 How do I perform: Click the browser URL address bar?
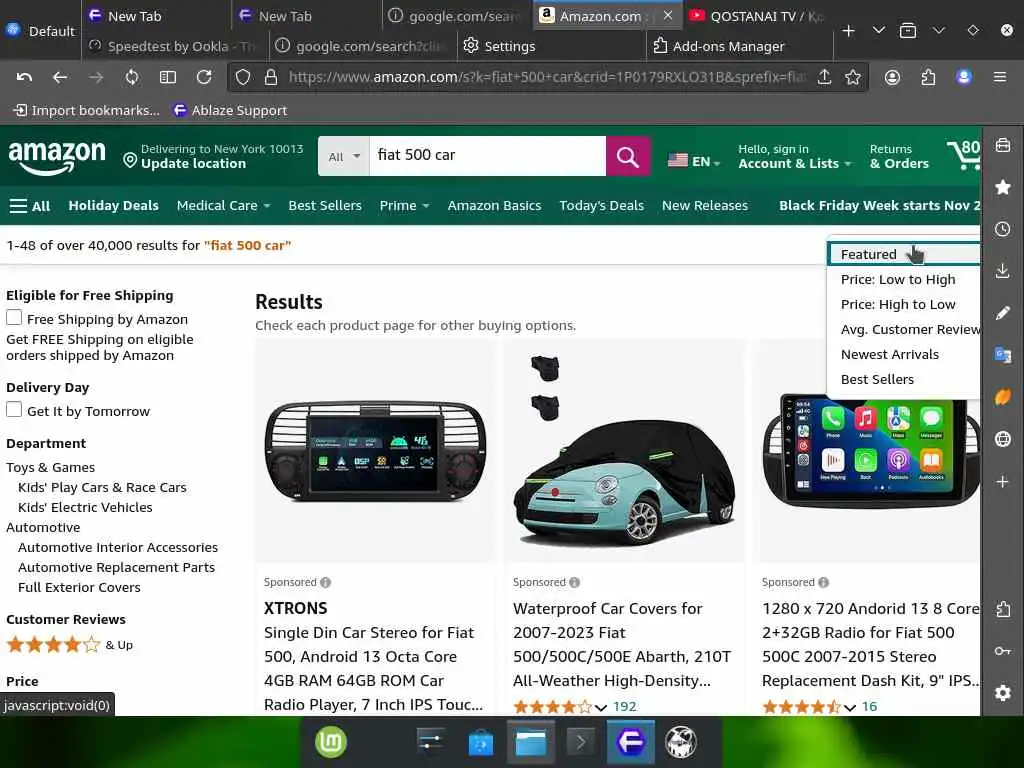coord(547,77)
